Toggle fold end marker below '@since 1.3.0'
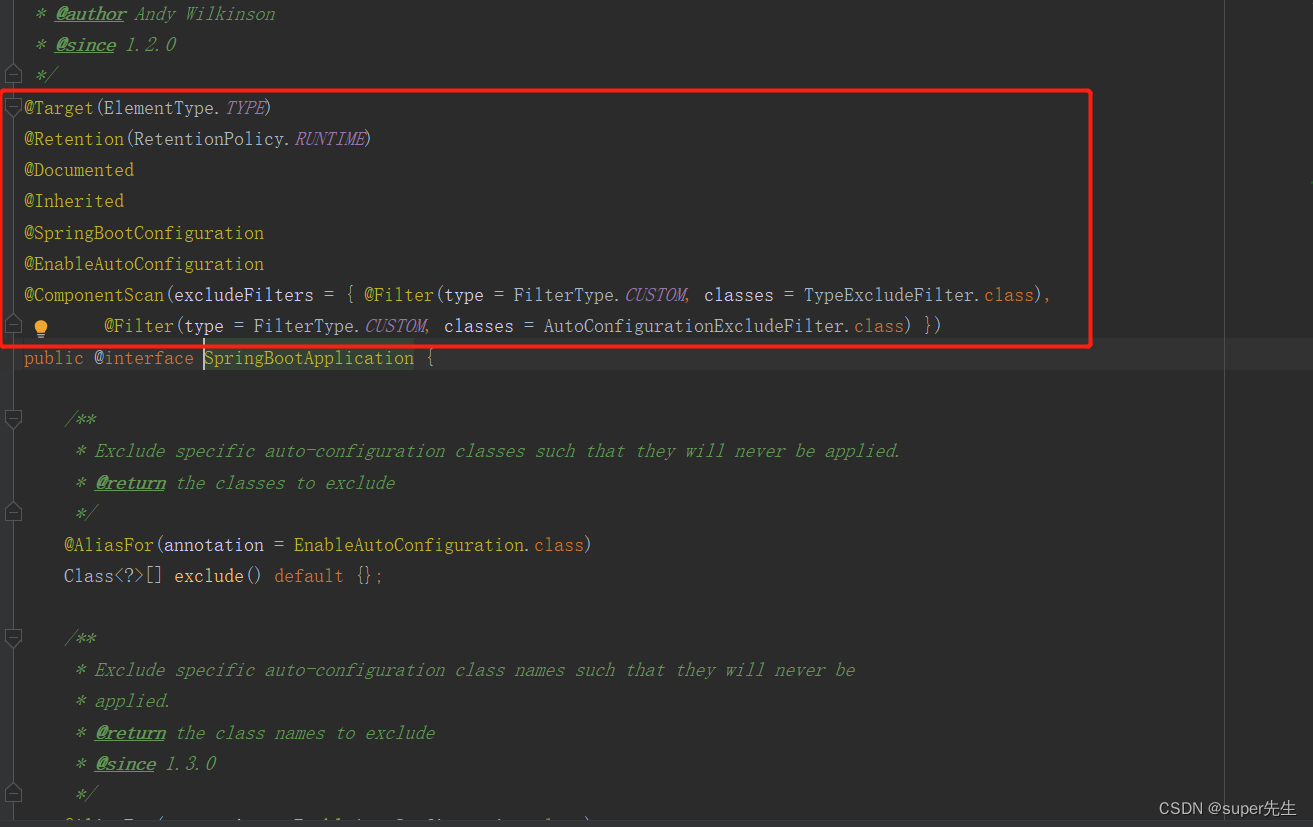The width and height of the screenshot is (1313, 827). [13, 794]
